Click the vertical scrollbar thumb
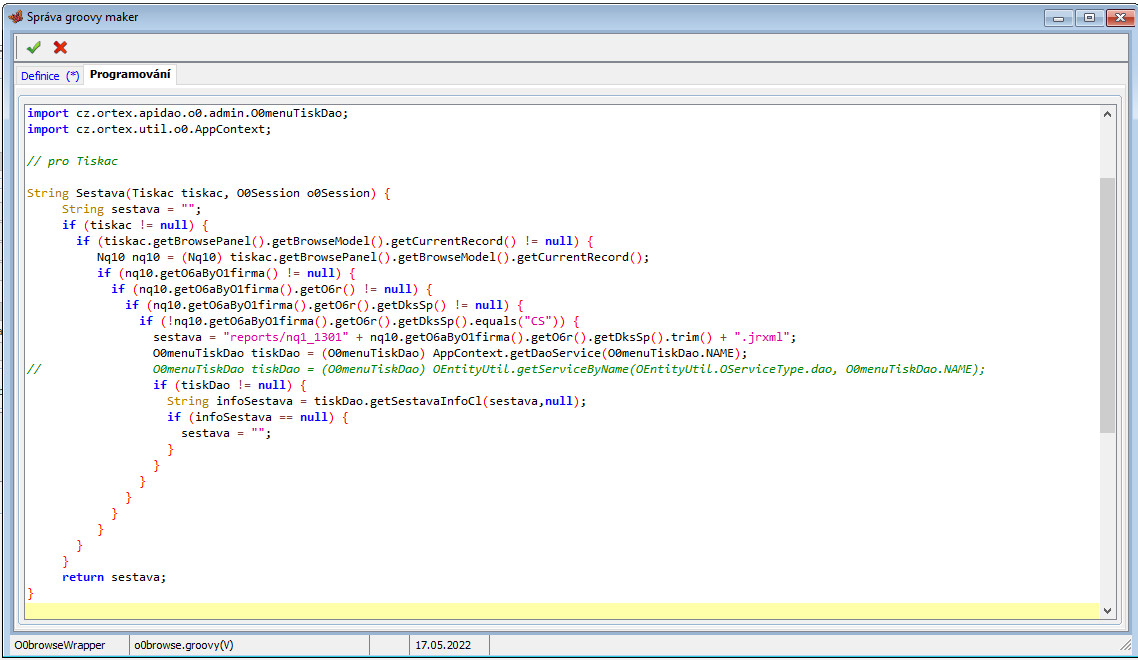1138x660 pixels. (1107, 305)
